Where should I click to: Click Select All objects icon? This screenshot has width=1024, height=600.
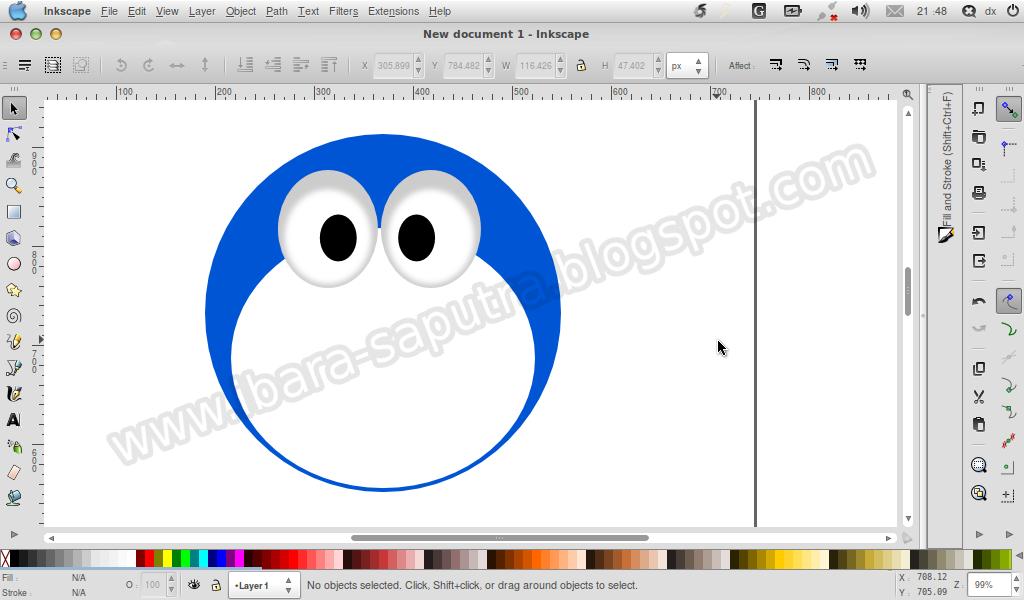click(x=25, y=65)
